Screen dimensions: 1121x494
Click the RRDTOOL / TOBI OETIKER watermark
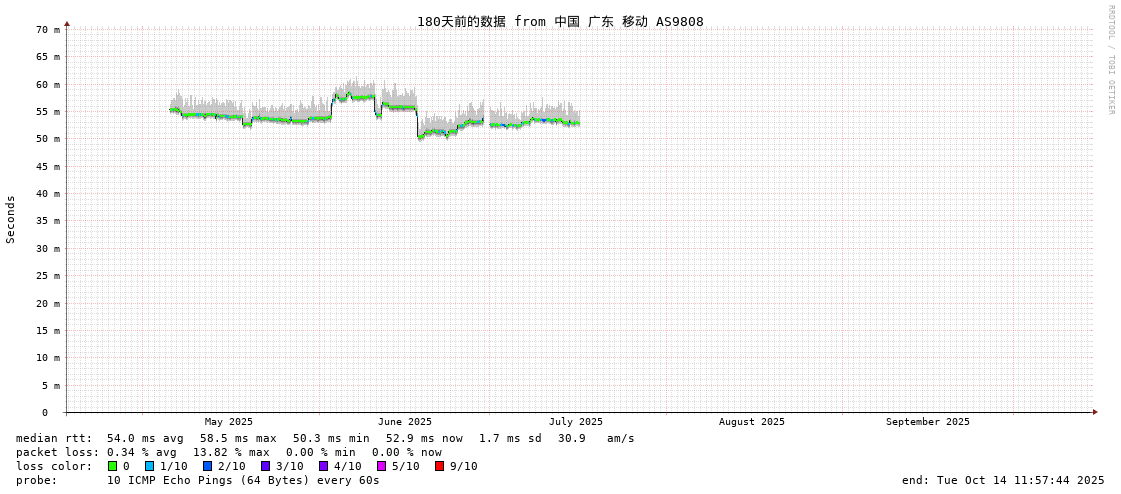(1110, 60)
